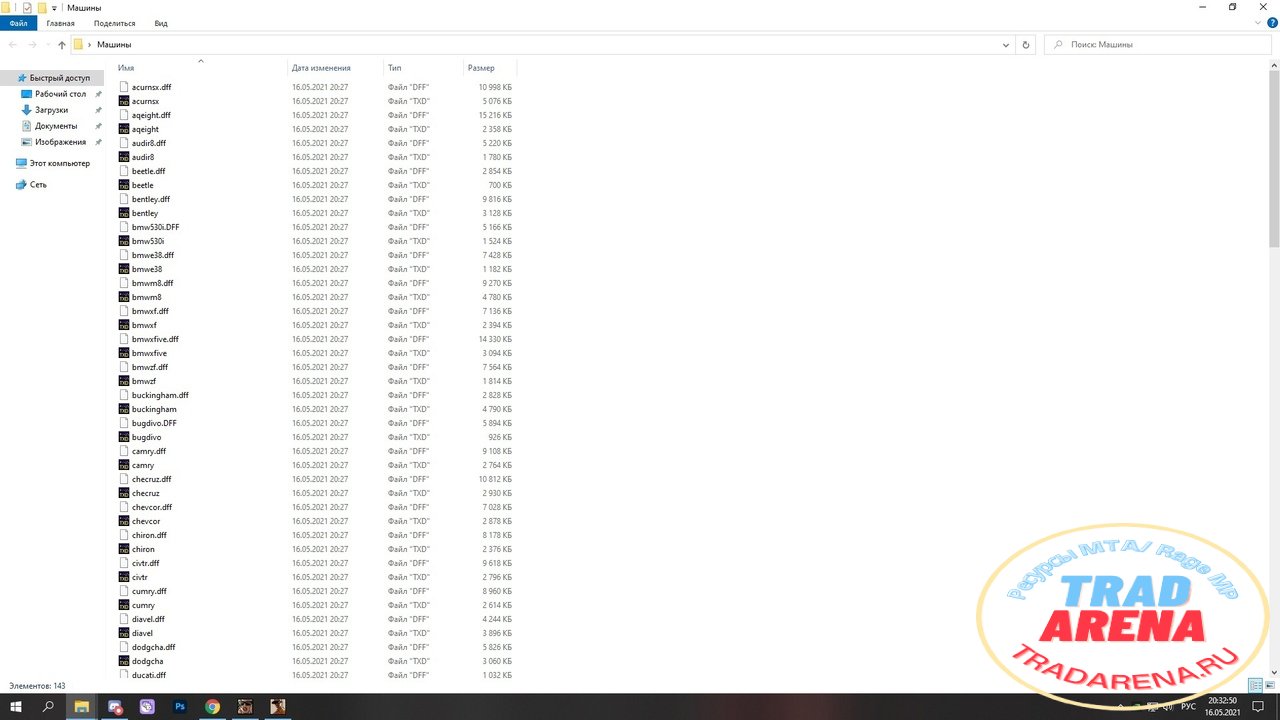Open Viber from the taskbar
Image resolution: width=1280 pixels, height=720 pixels.
pyautogui.click(x=148, y=706)
